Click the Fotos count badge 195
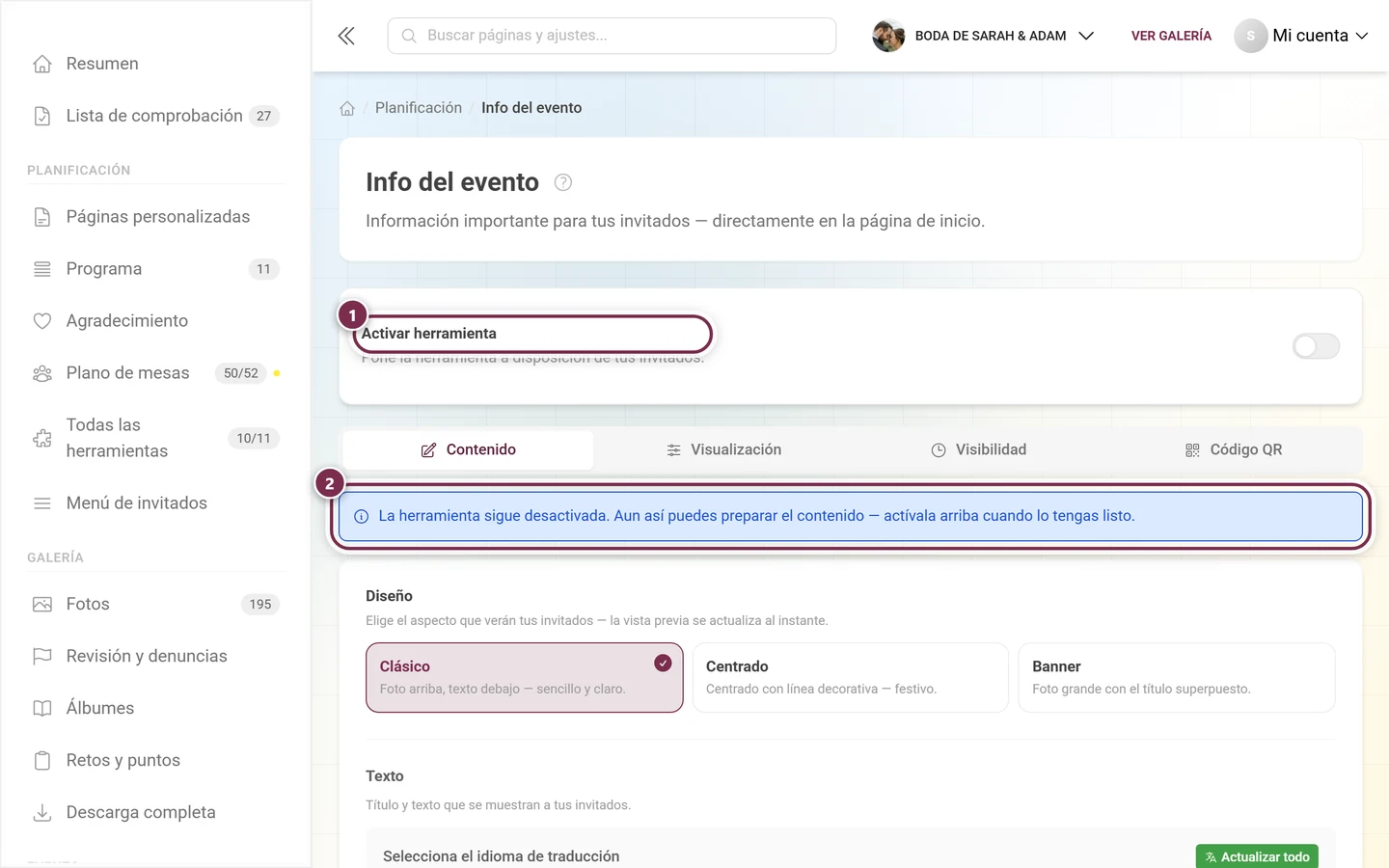This screenshot has height=868, width=1389. click(260, 605)
